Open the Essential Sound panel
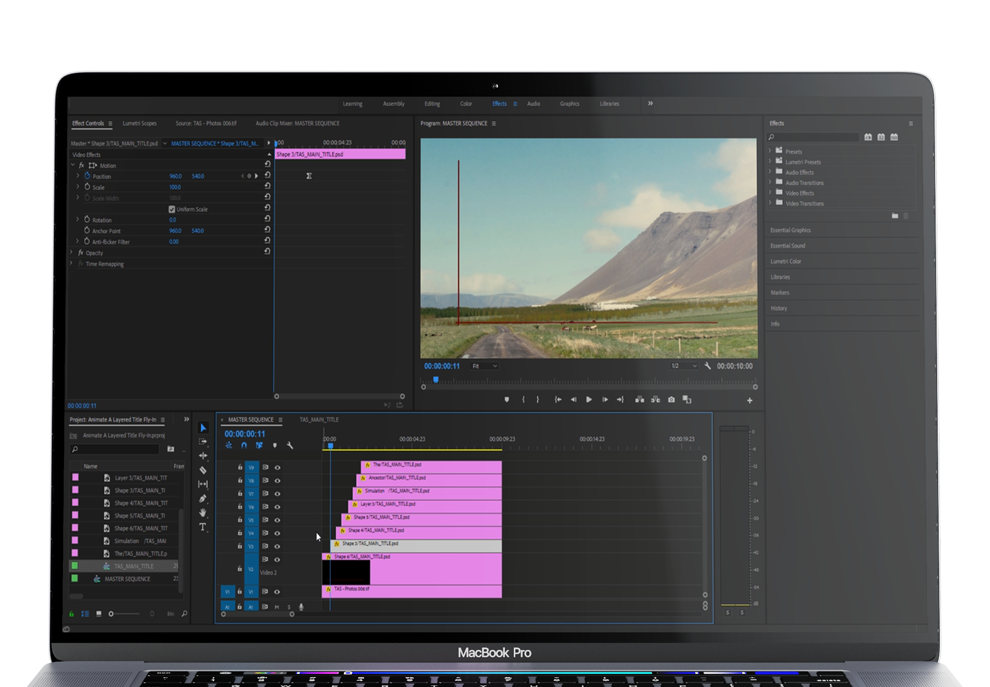Viewport: 990px width, 687px height. [788, 246]
